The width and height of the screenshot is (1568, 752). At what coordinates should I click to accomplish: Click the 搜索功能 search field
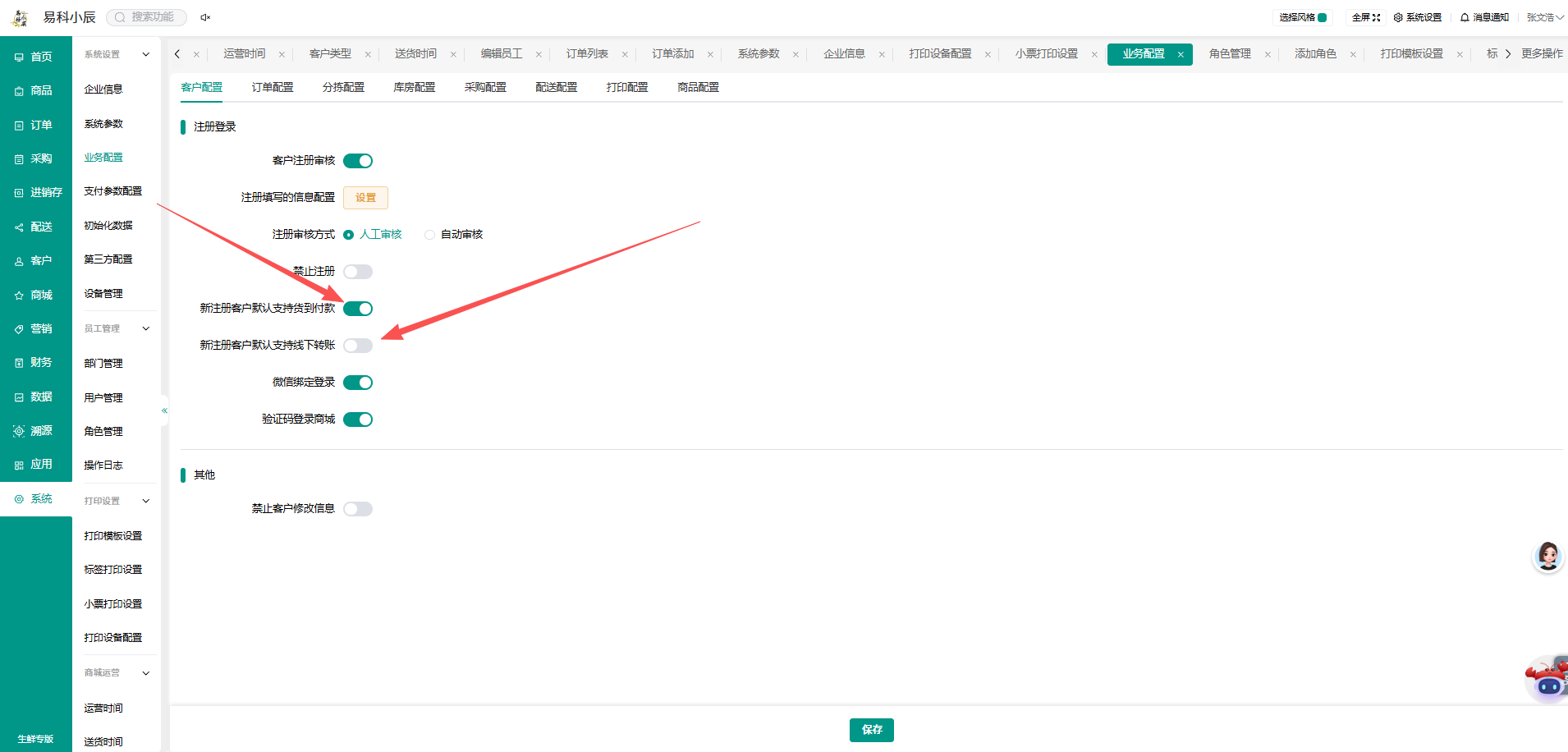pos(147,17)
